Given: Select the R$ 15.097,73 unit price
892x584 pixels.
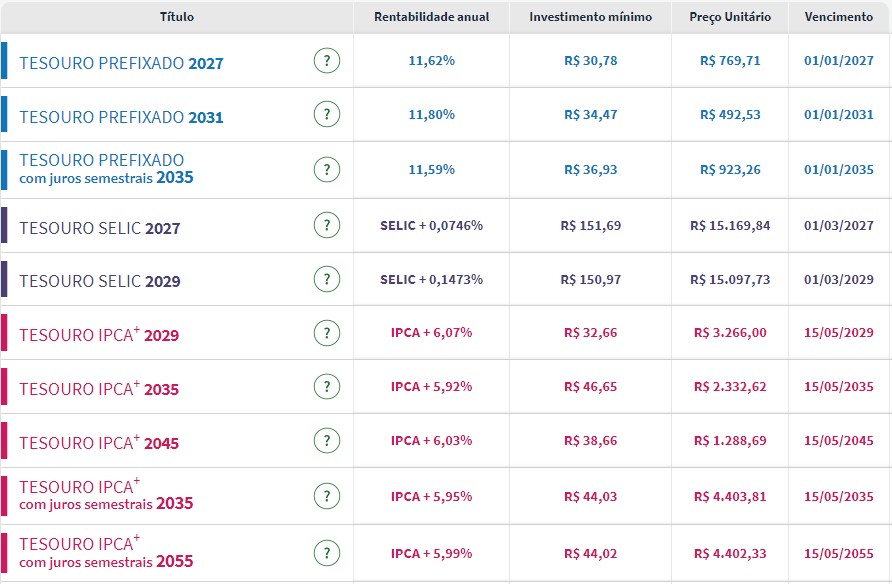Looking at the screenshot, I should [730, 279].
